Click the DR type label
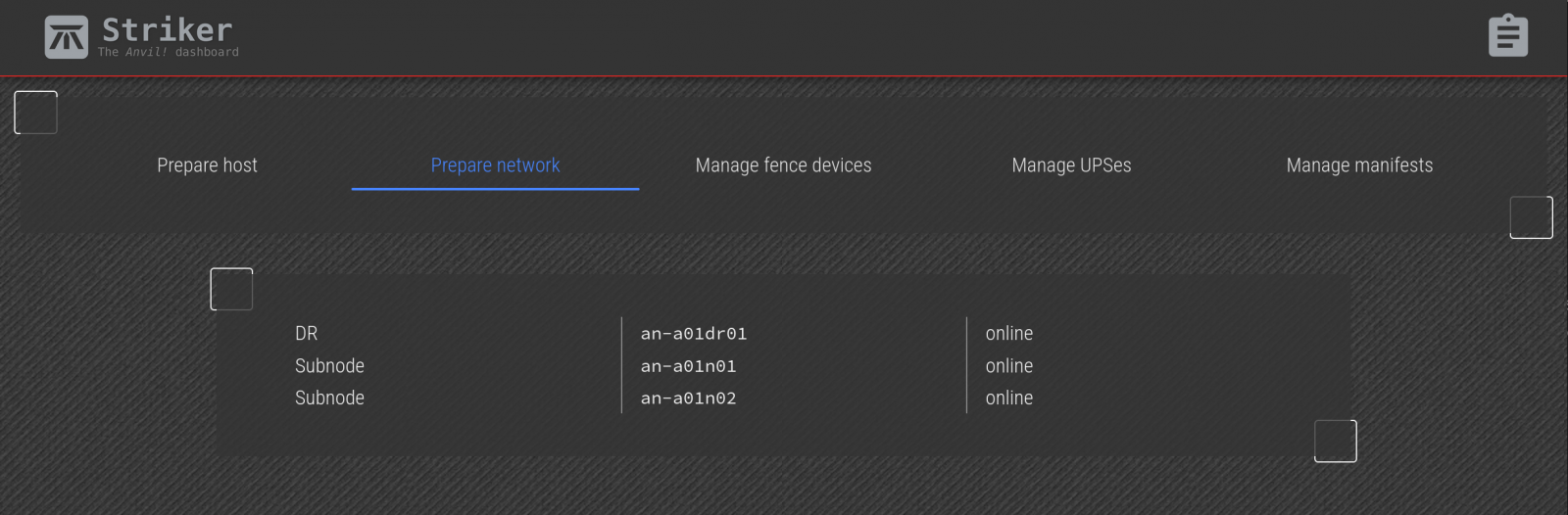 (307, 334)
